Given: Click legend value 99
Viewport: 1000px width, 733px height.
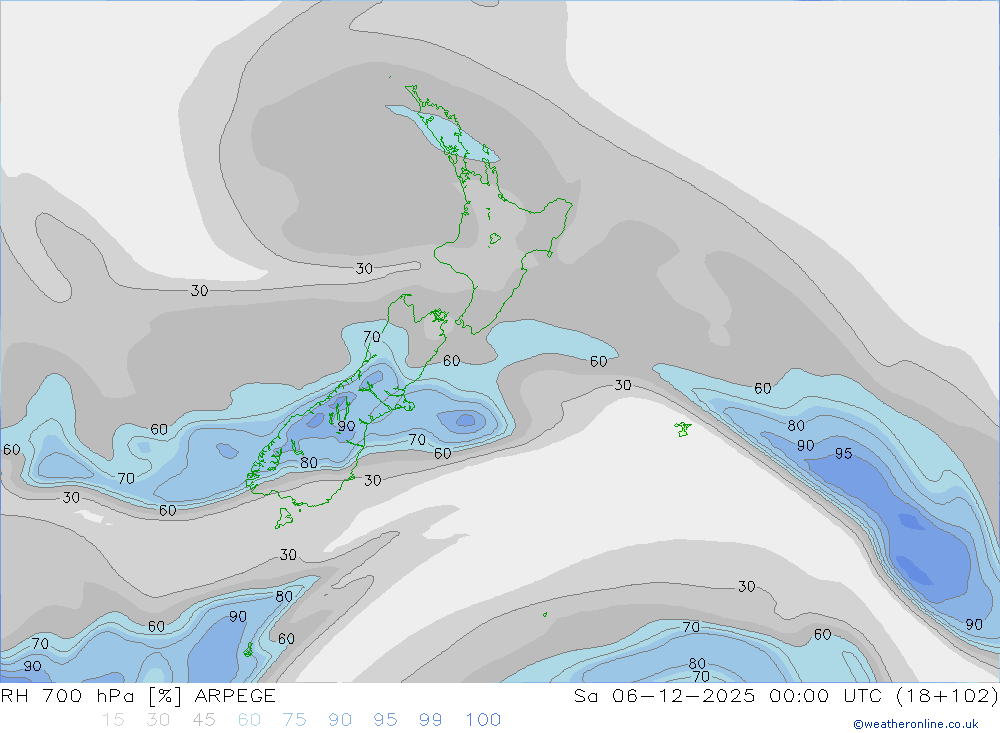Looking at the screenshot, I should [x=430, y=720].
